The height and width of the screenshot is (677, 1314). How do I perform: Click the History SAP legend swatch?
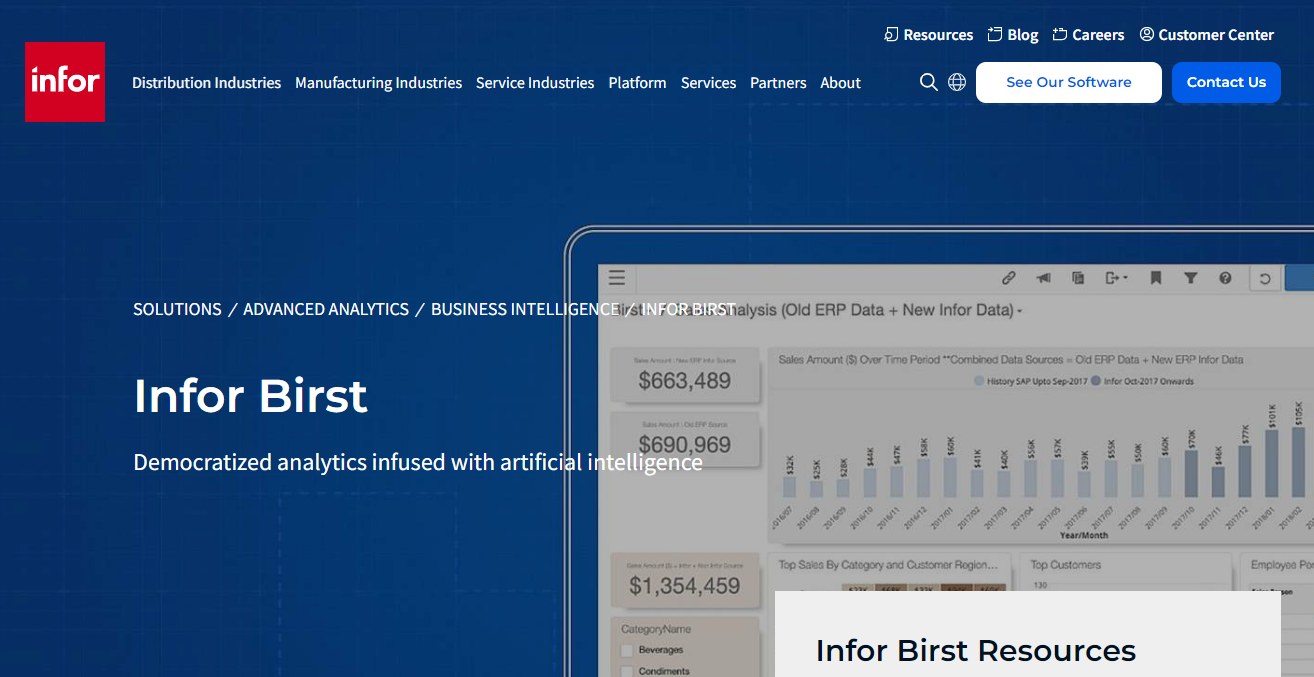tap(979, 381)
